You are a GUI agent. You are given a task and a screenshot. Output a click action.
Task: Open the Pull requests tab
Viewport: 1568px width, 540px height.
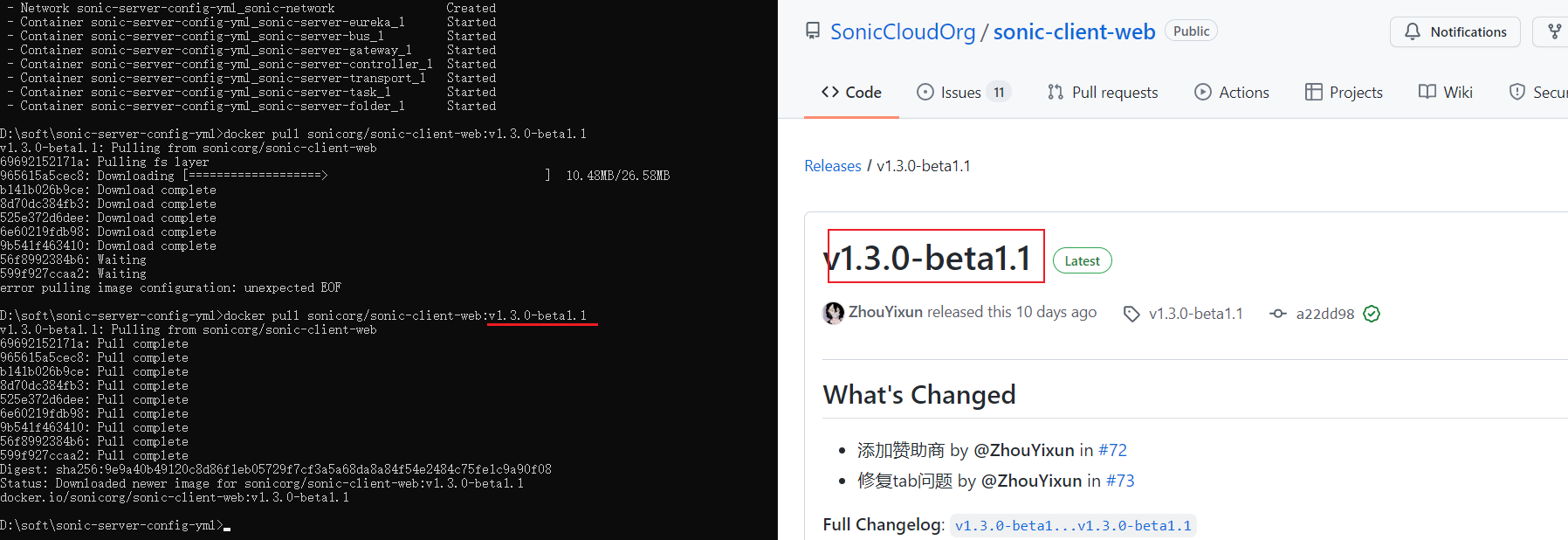1103,92
